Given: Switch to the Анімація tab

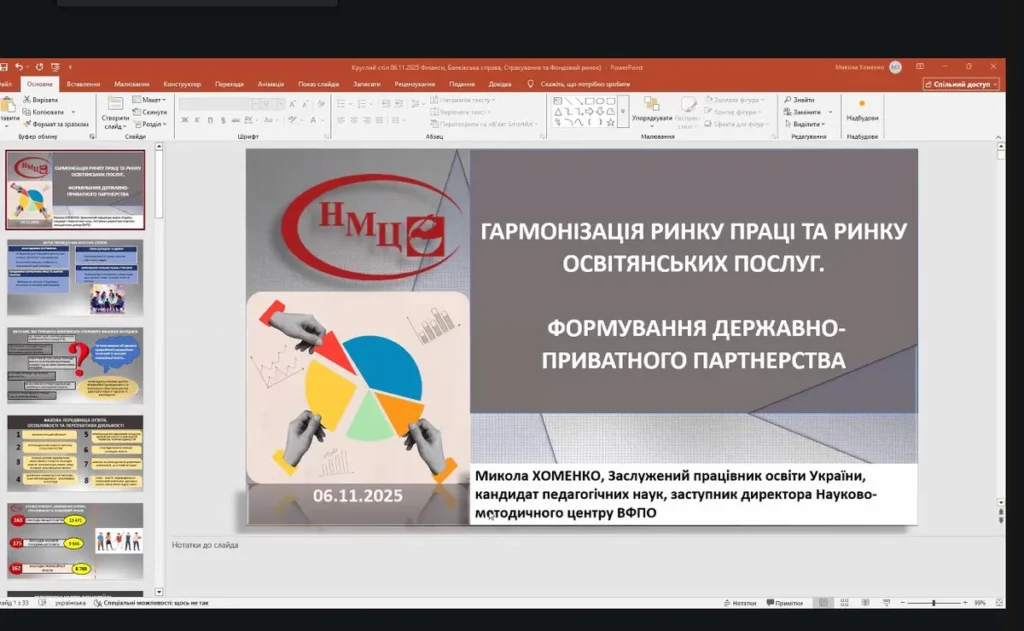Looking at the screenshot, I should coord(270,84).
